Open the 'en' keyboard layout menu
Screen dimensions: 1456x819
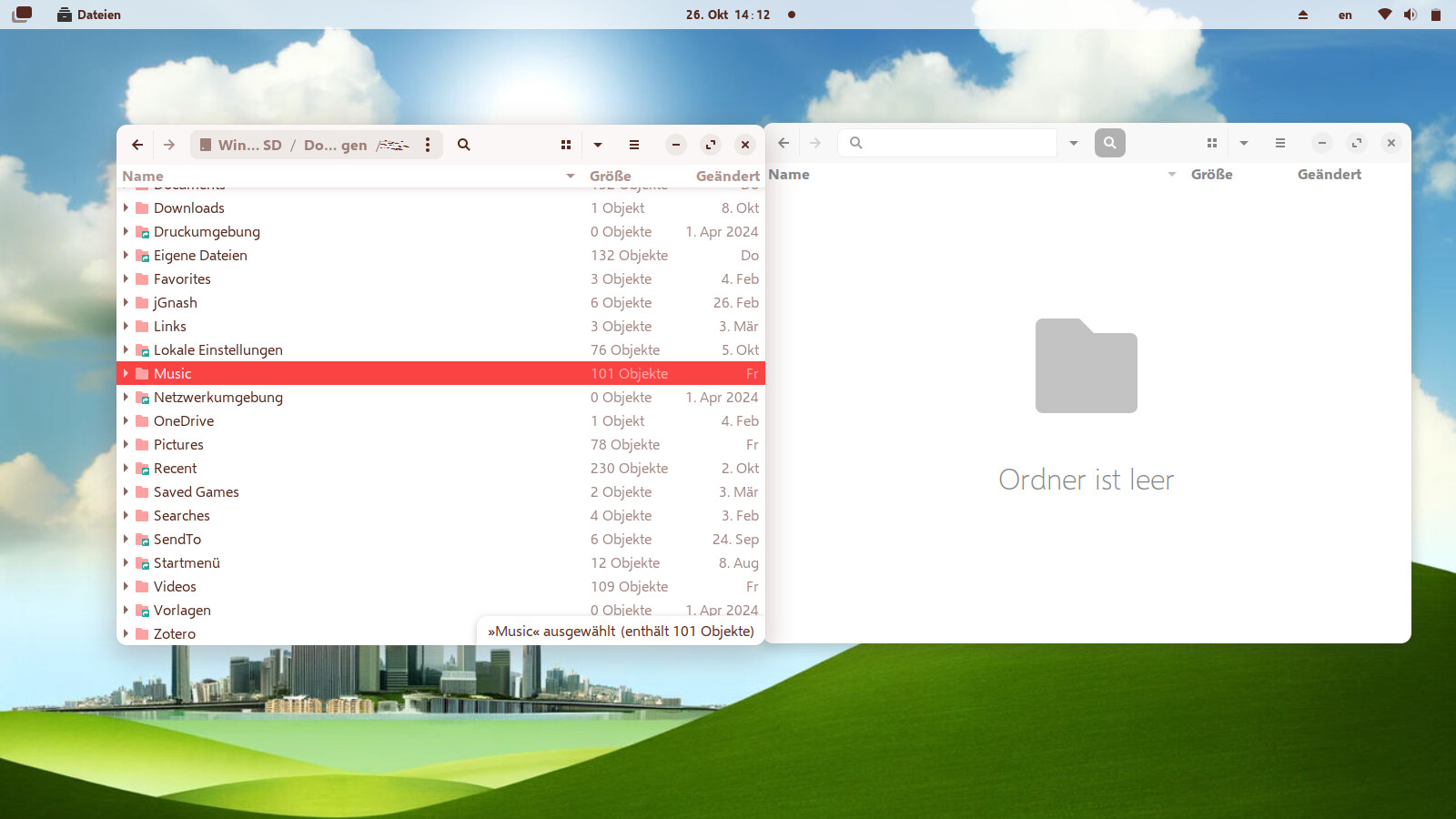[x=1345, y=15]
